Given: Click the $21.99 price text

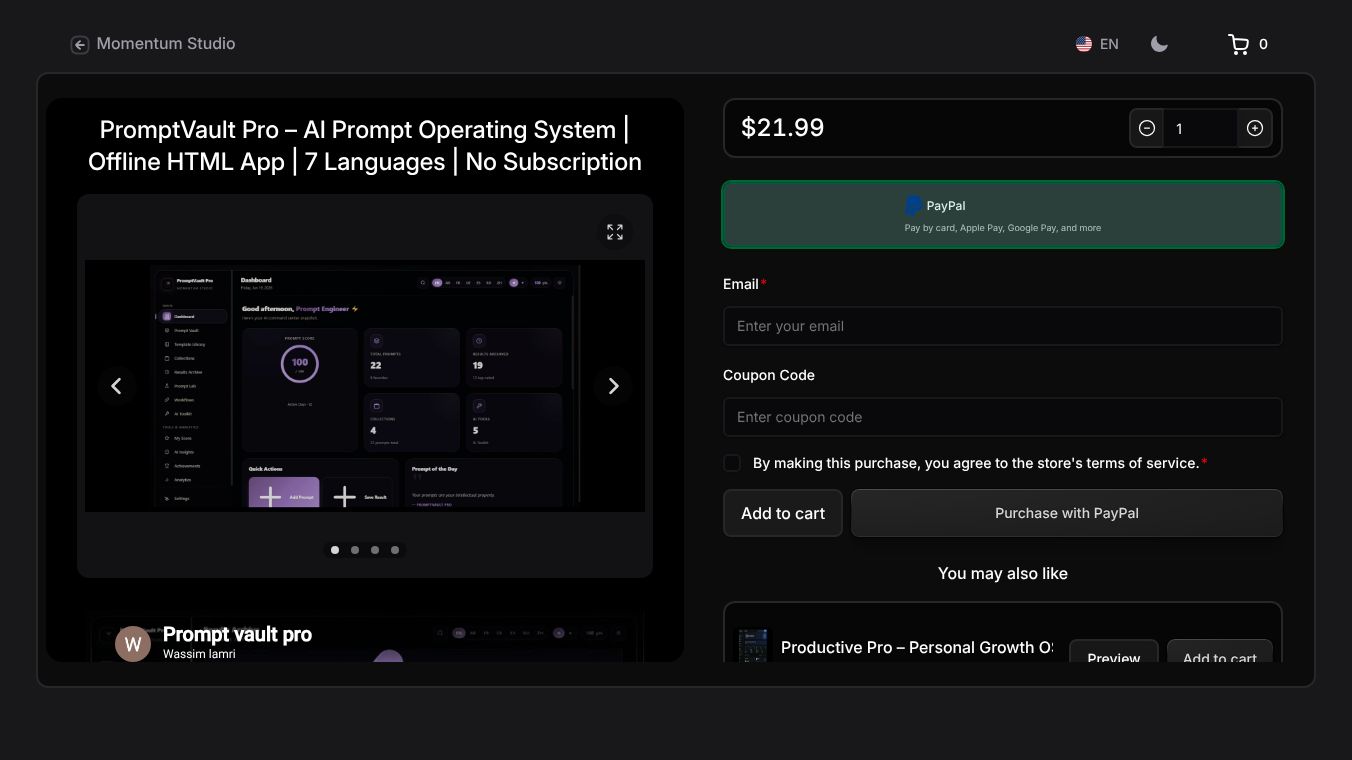Looking at the screenshot, I should tap(782, 127).
